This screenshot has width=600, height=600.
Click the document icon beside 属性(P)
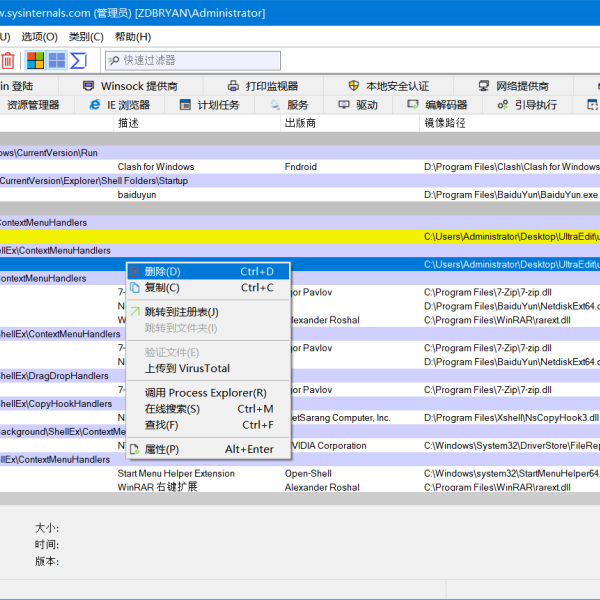click(135, 449)
